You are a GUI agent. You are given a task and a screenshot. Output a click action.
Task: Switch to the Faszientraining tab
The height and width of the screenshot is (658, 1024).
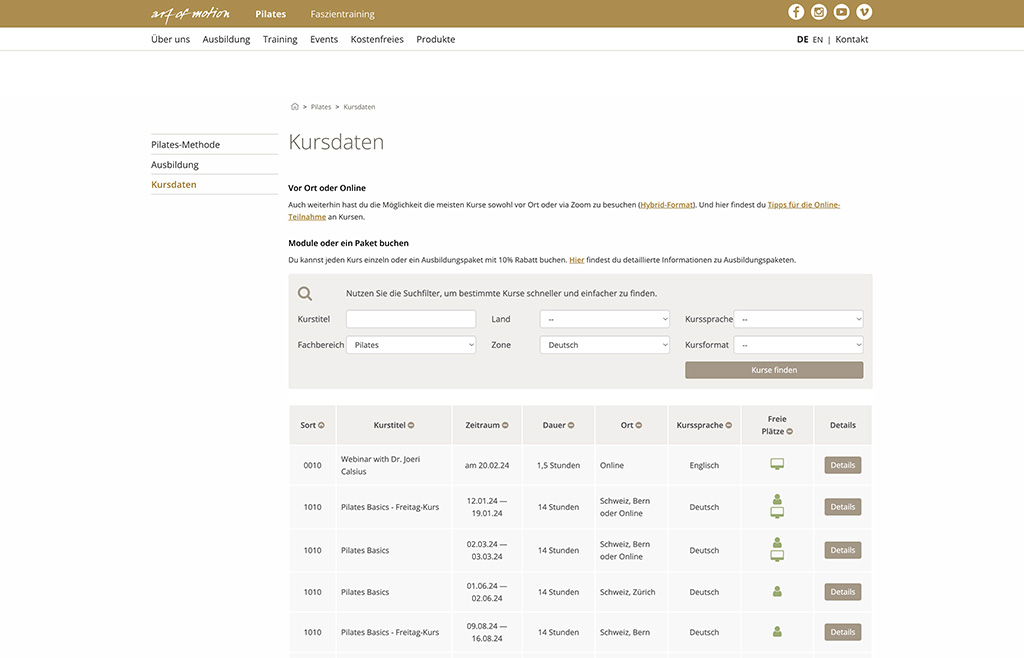342,14
